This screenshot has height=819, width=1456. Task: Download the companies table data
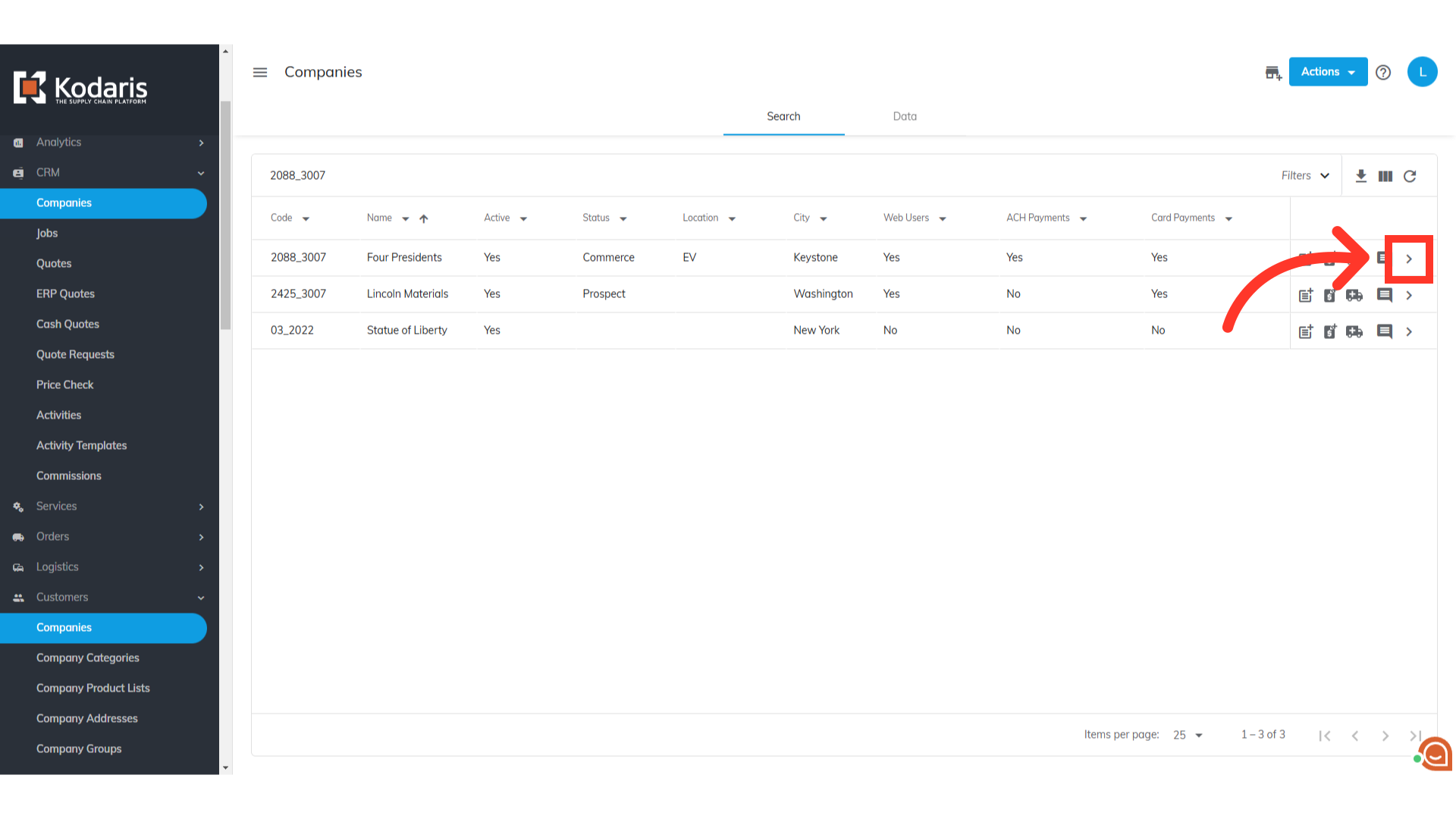pyautogui.click(x=1361, y=176)
